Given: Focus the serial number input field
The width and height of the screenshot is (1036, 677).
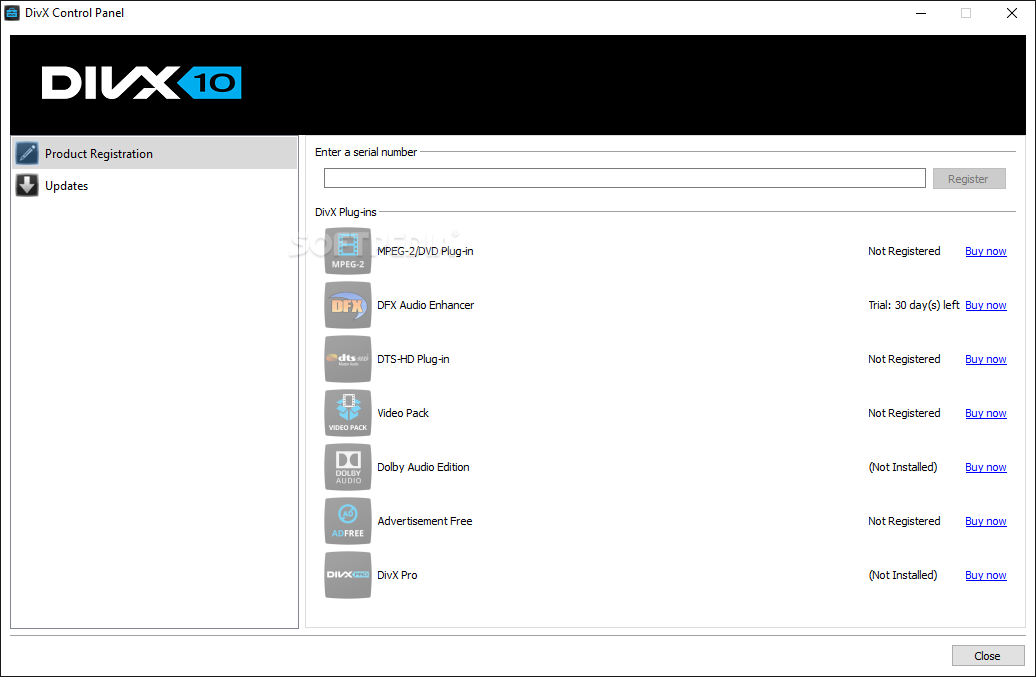Looking at the screenshot, I should tap(624, 178).
